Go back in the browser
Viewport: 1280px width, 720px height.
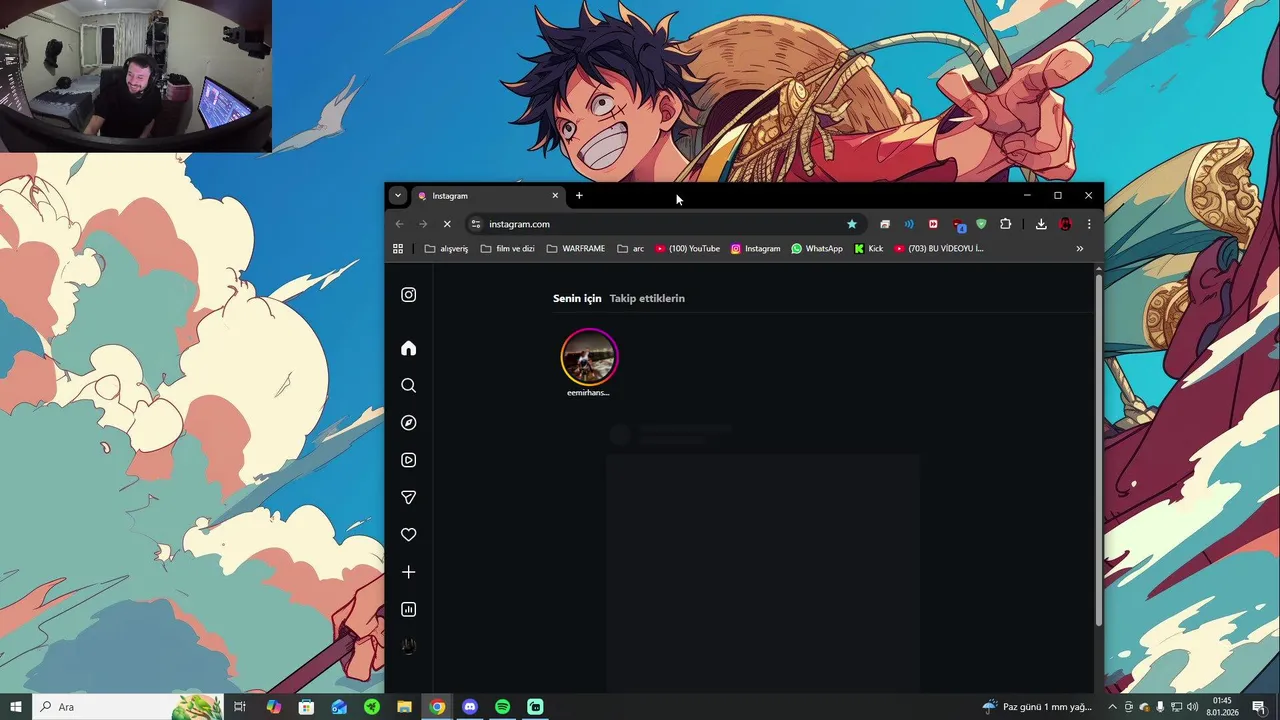click(399, 224)
